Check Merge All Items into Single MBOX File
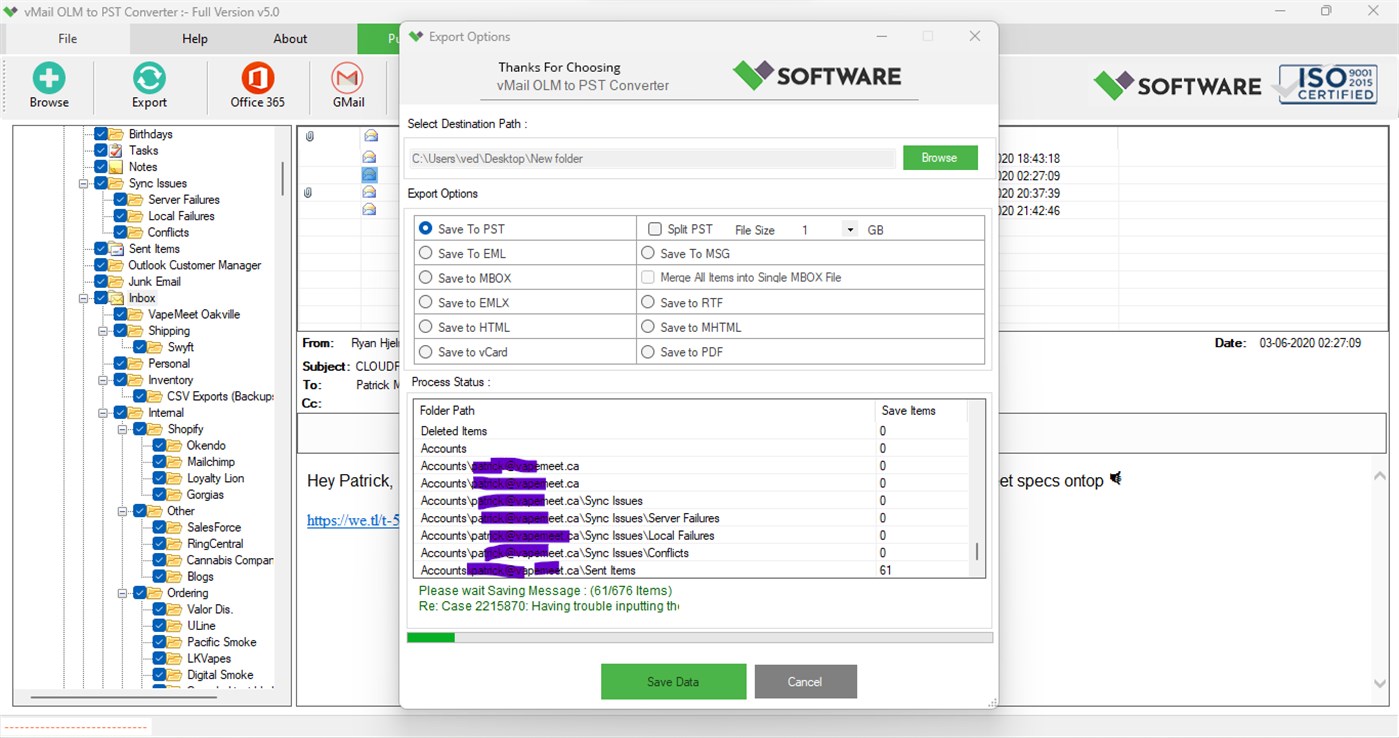Image resolution: width=1399 pixels, height=738 pixels. pyautogui.click(x=646, y=277)
